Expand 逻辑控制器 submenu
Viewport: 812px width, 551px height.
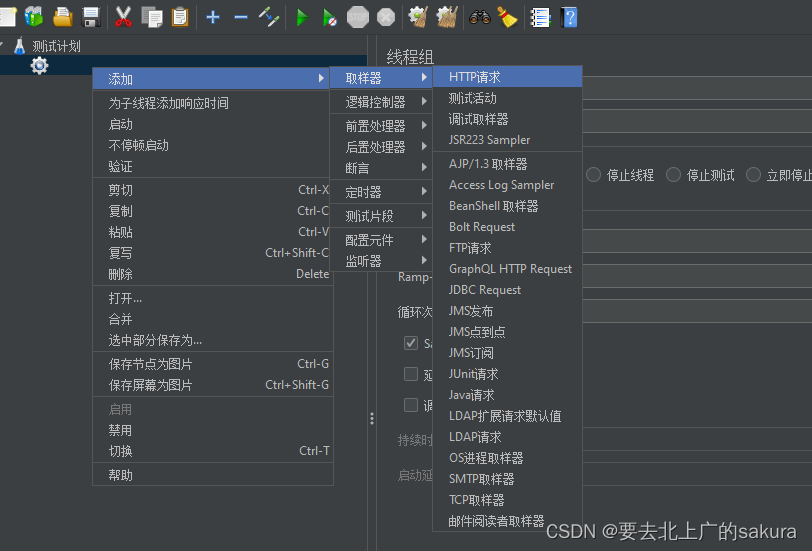pos(381,102)
